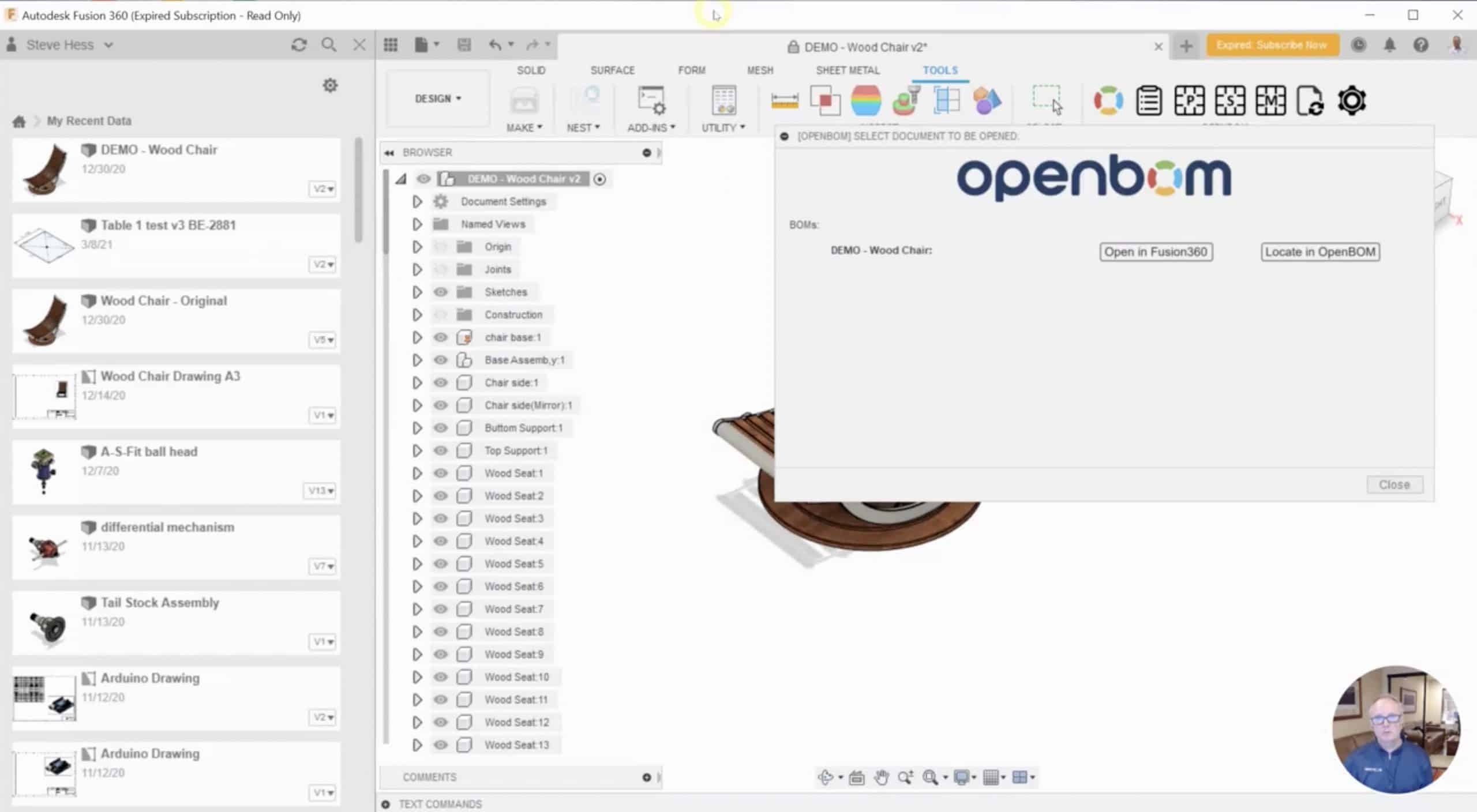Open version dropdown for Wood Chair - Original
Screen dimensions: 1477x812
point(323,340)
